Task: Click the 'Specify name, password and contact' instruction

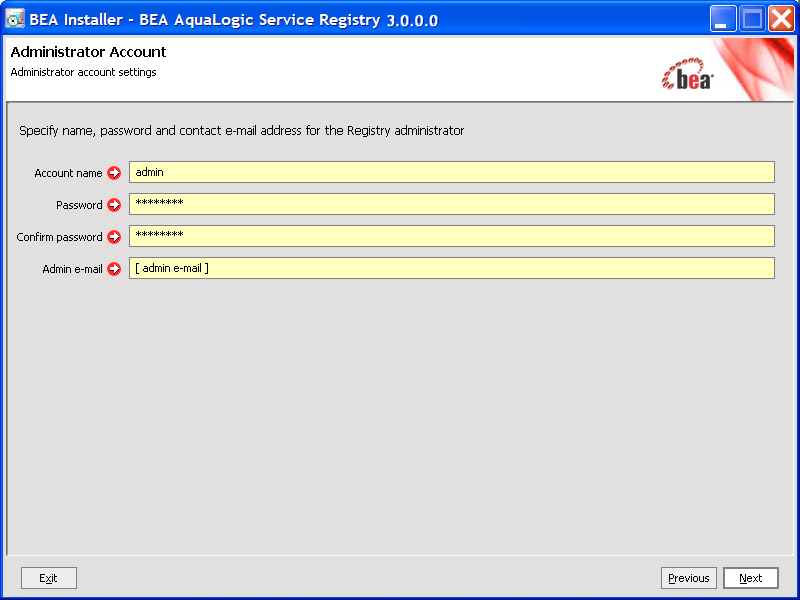Action: (x=241, y=131)
